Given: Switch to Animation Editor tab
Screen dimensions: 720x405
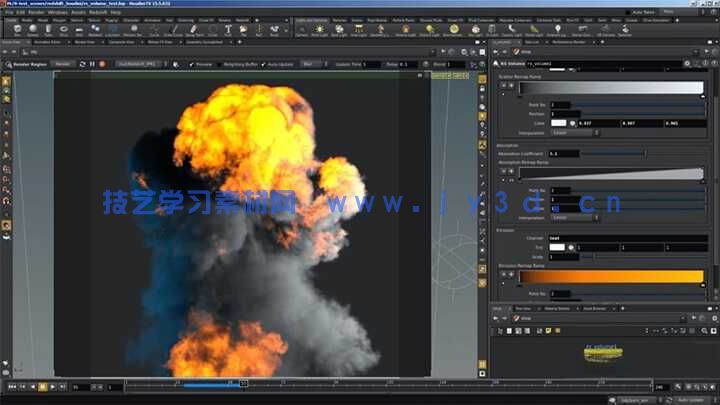Looking at the screenshot, I should [x=48, y=42].
